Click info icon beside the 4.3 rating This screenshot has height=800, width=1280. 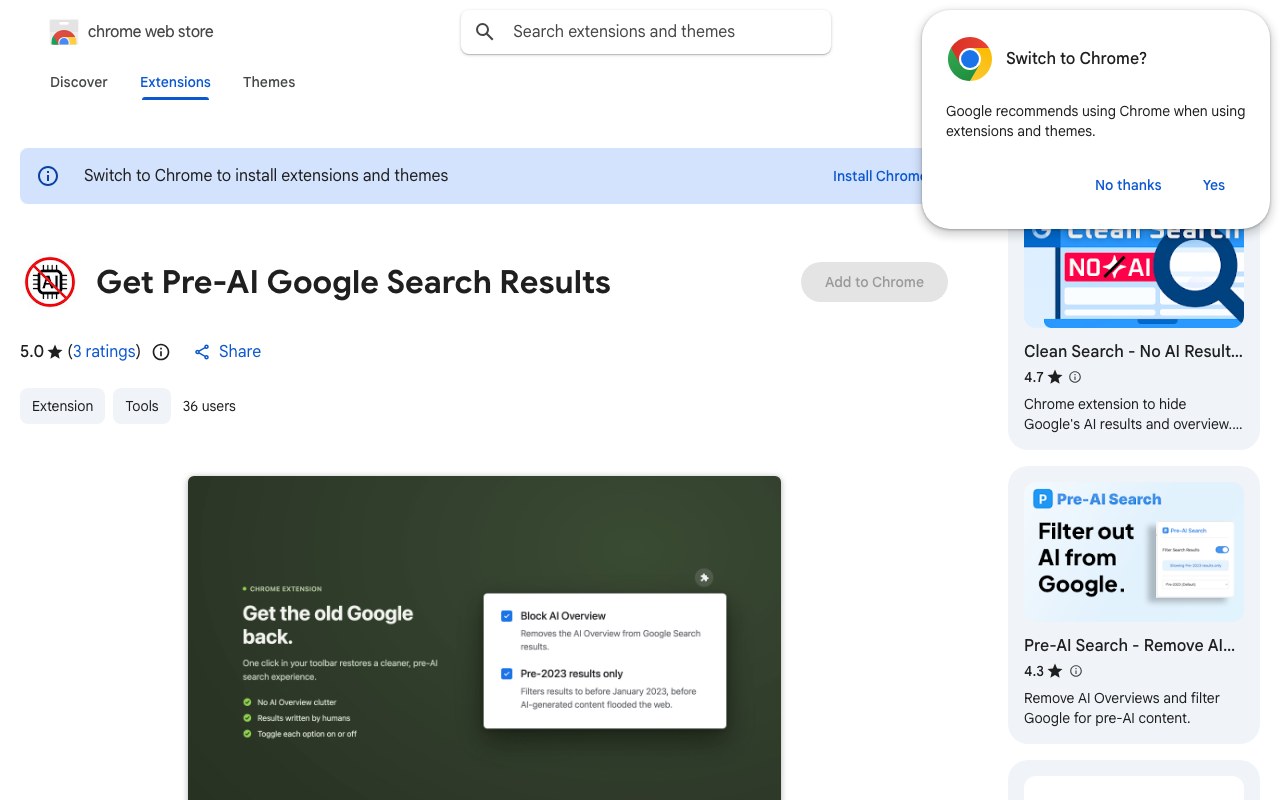(1075, 671)
